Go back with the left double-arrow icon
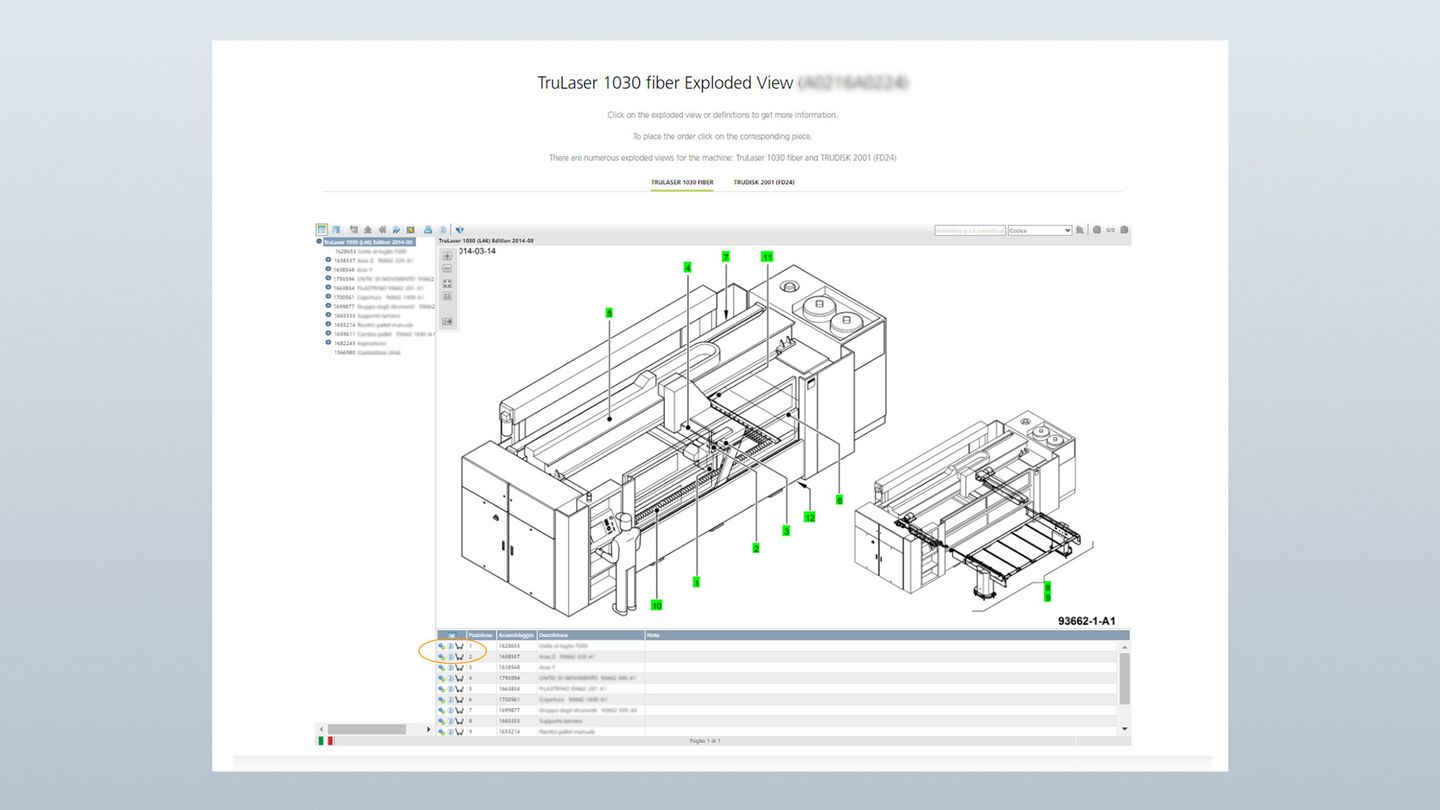 coord(382,230)
